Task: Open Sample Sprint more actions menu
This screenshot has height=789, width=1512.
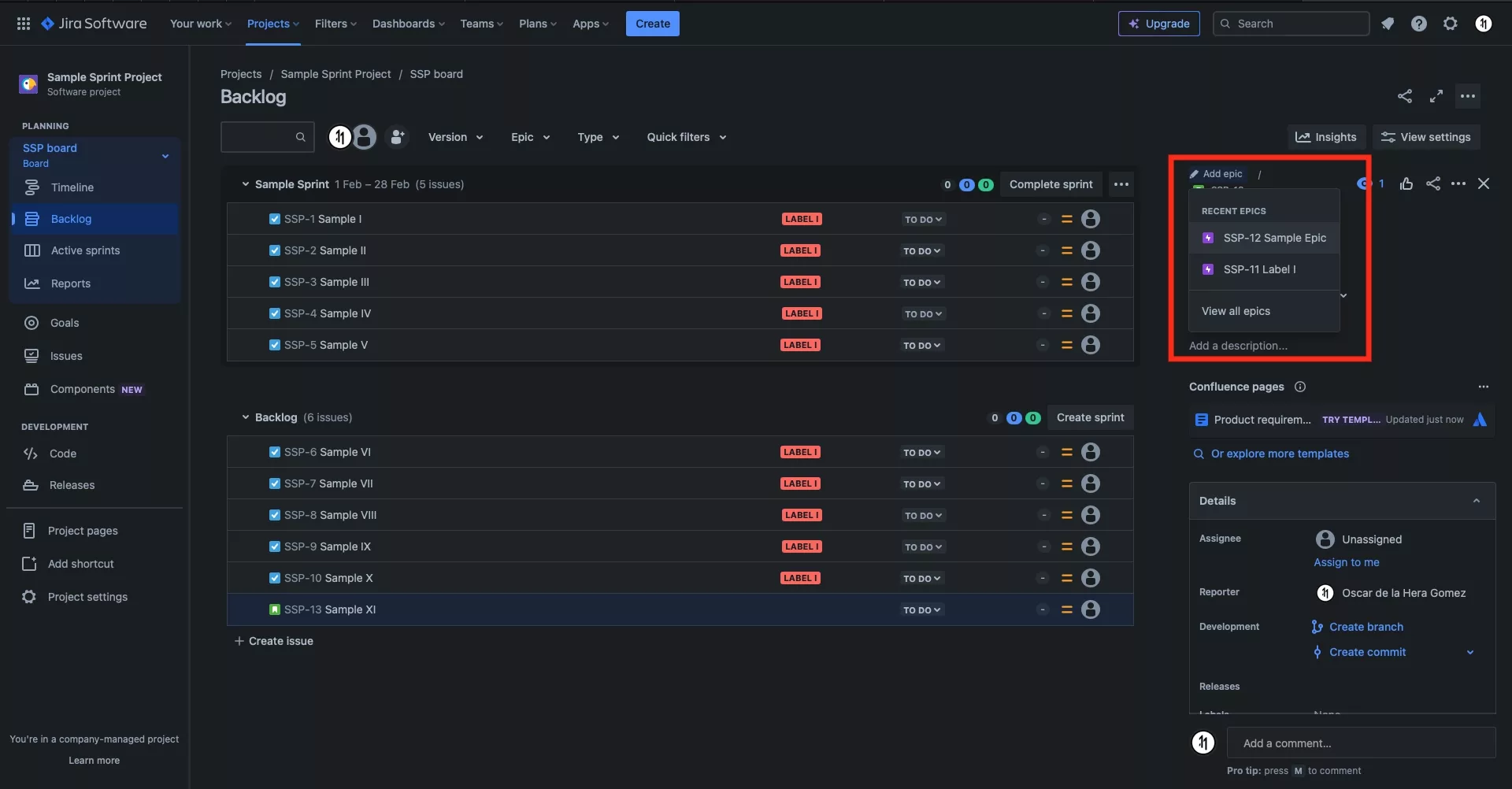Action: 1121,184
